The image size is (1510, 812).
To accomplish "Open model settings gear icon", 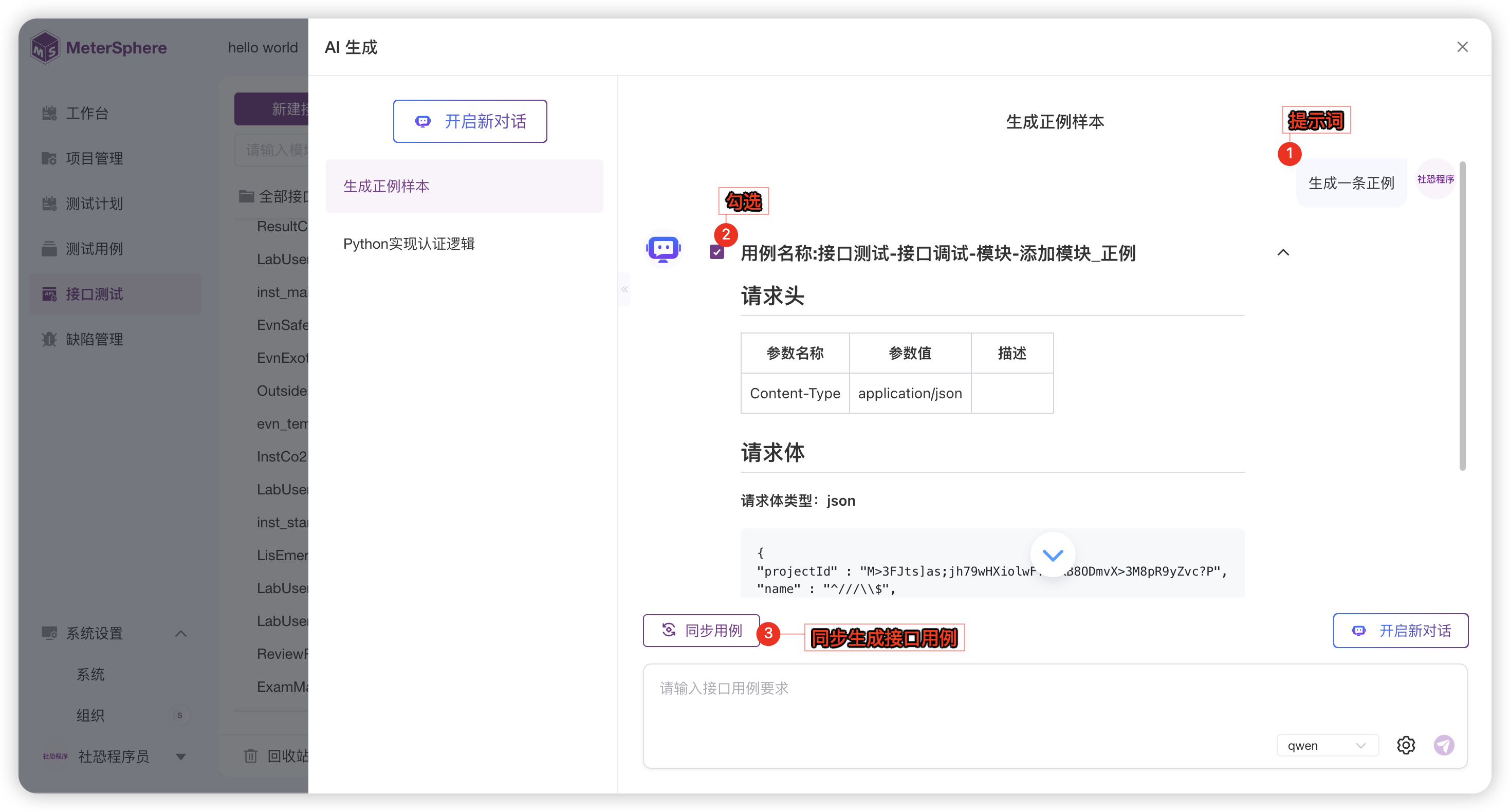I will click(x=1406, y=746).
